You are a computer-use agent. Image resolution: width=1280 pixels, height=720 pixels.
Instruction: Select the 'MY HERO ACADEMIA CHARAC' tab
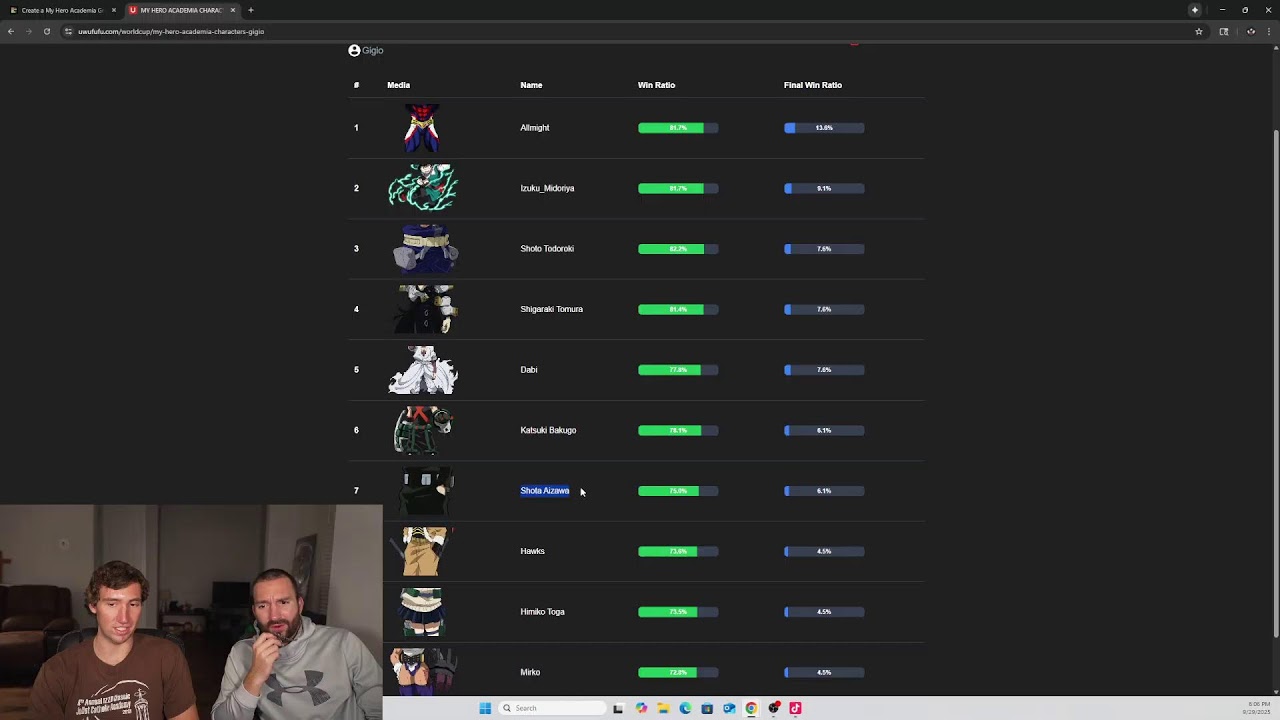coord(182,10)
